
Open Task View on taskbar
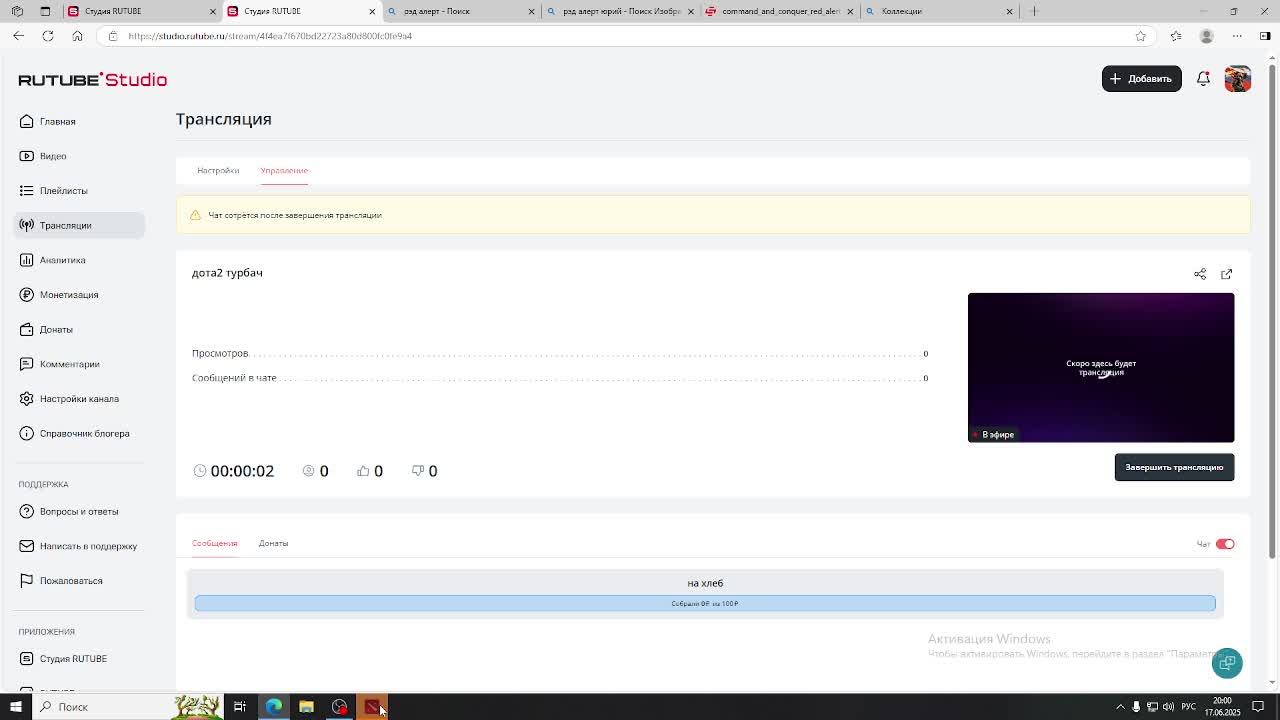(x=240, y=707)
